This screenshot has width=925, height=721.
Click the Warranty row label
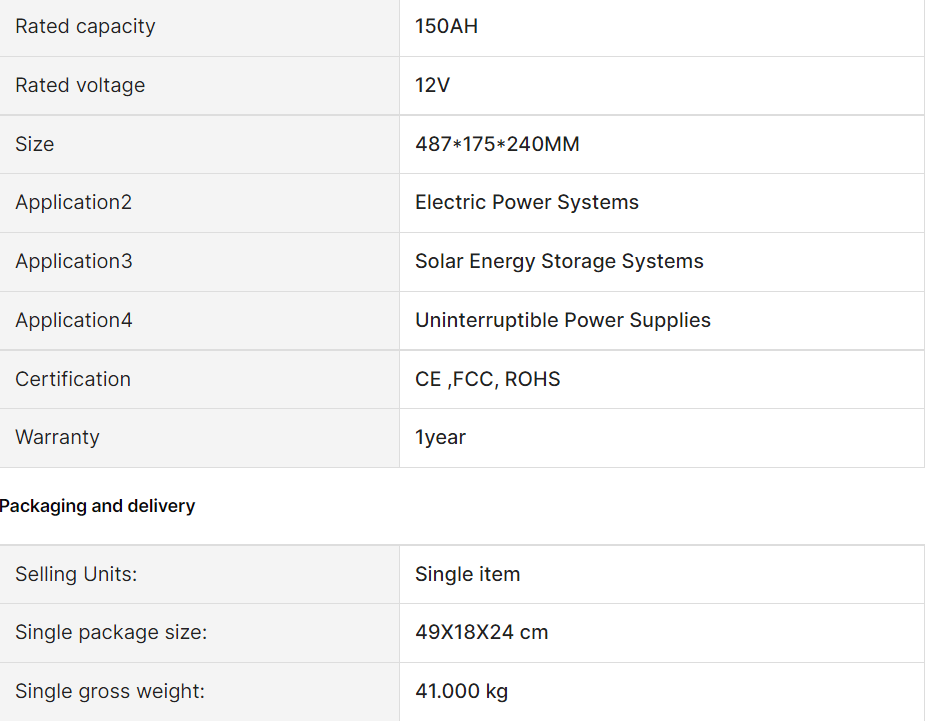click(x=57, y=438)
